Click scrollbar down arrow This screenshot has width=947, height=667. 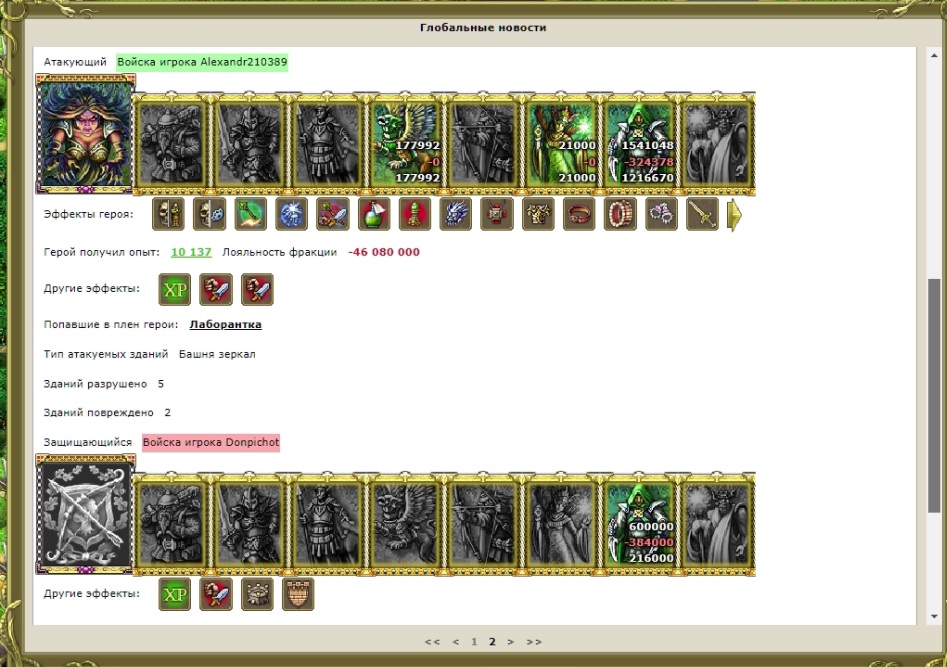pos(934,617)
